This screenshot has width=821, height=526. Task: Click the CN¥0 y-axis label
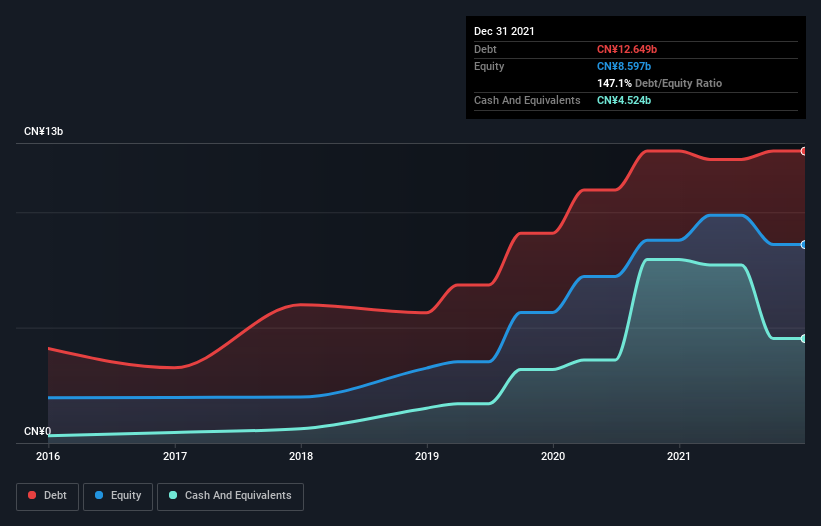tap(38, 431)
